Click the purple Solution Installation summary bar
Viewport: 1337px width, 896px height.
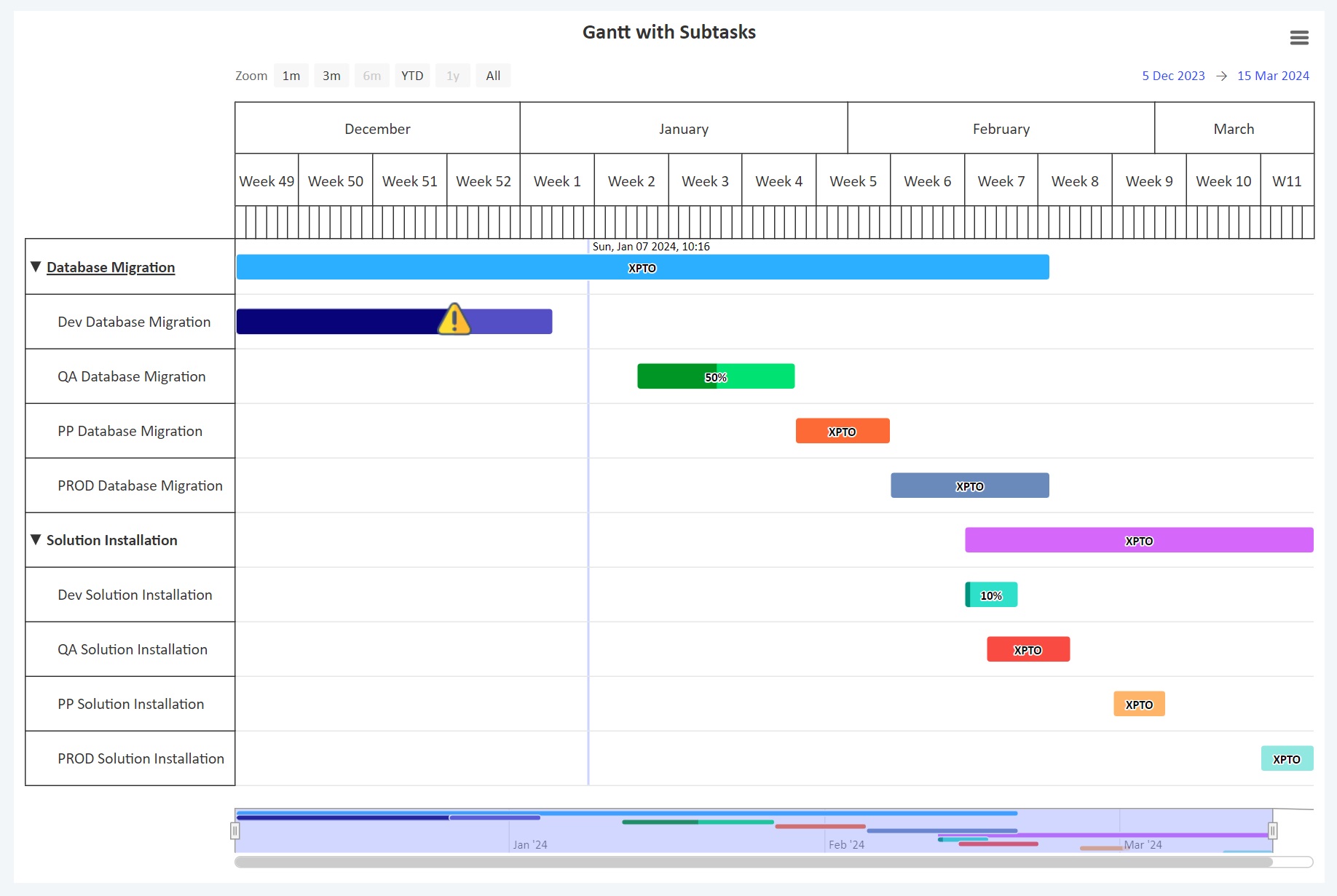pyautogui.click(x=1138, y=540)
